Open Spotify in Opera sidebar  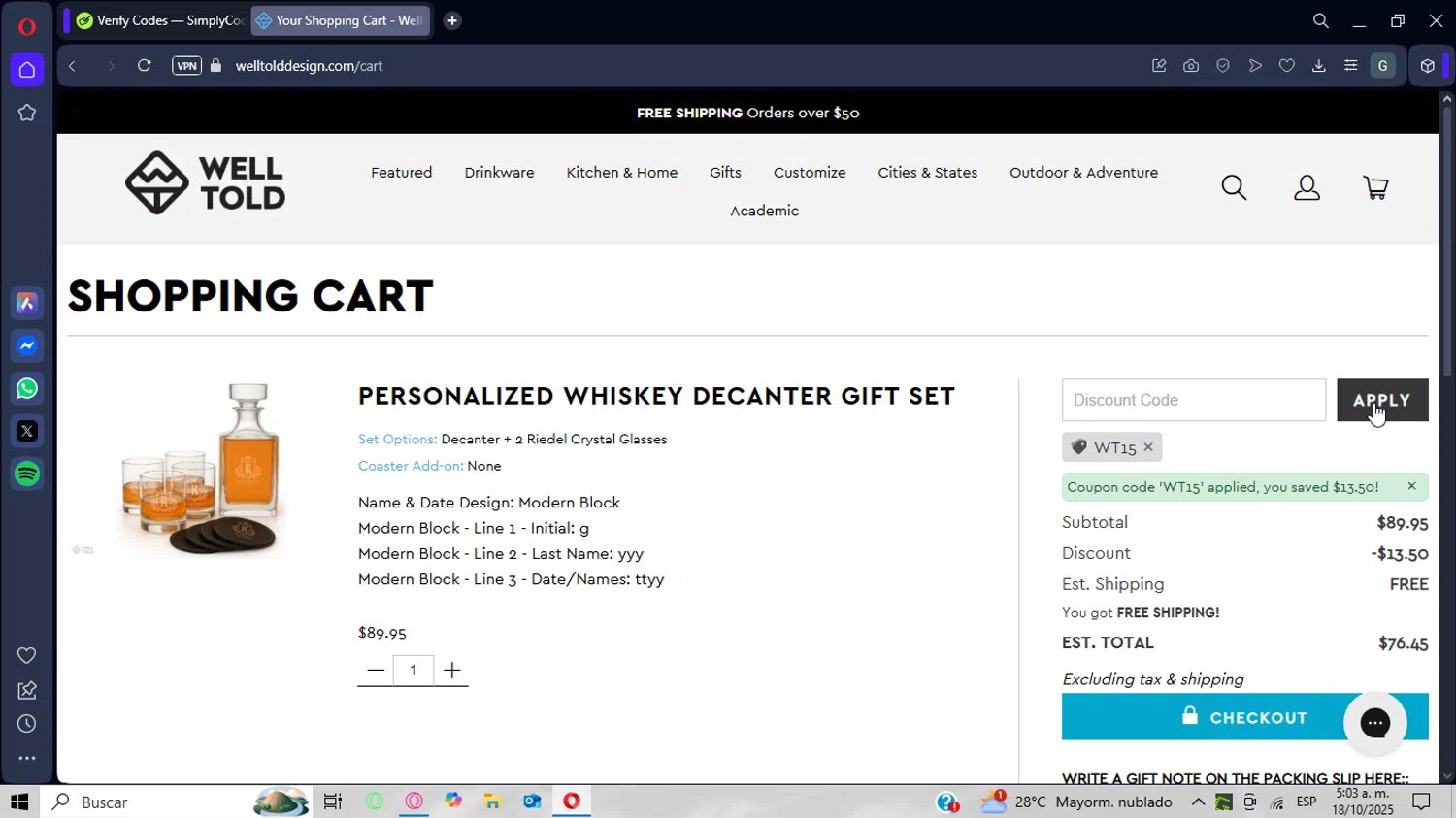tap(27, 474)
